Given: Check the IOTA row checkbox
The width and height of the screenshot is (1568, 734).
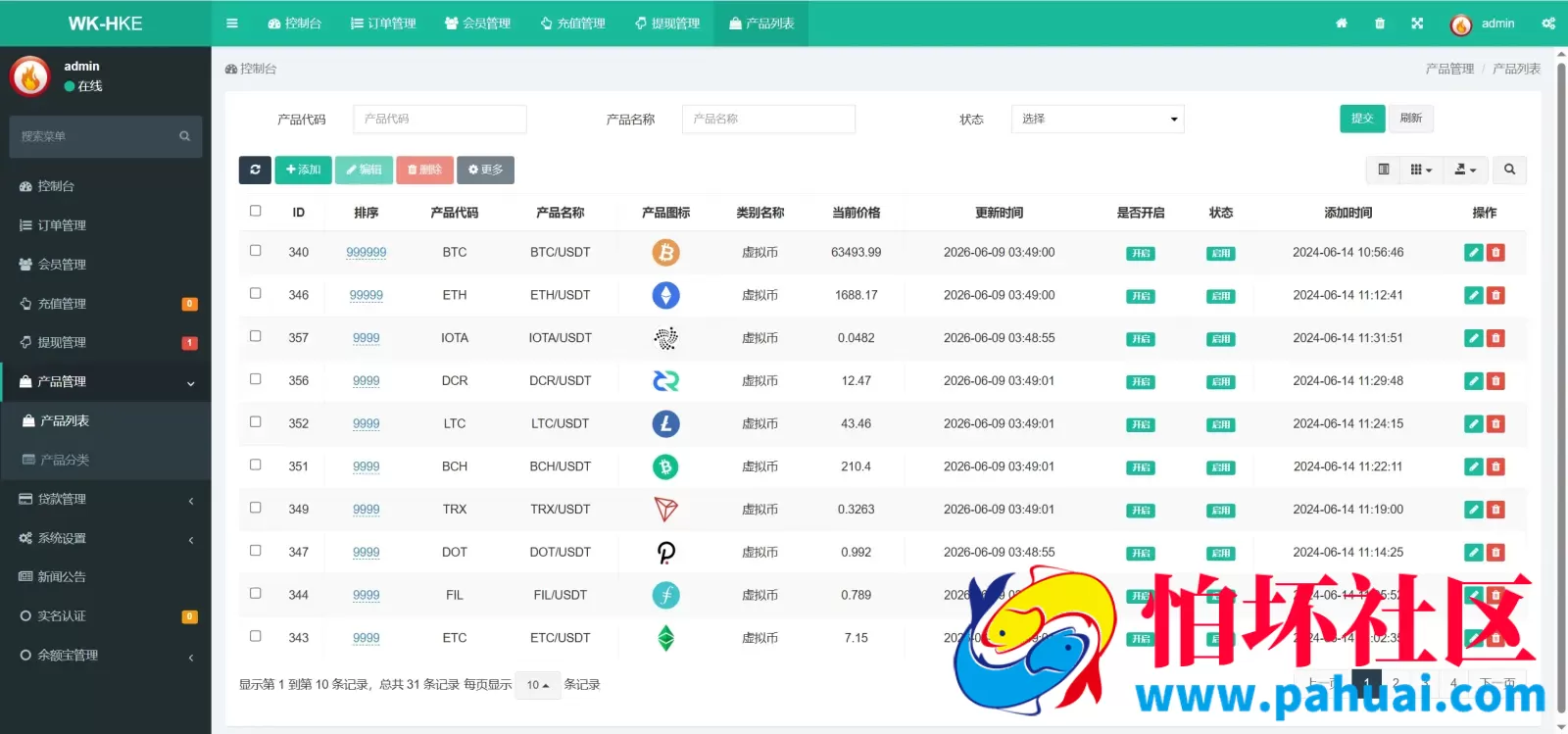Looking at the screenshot, I should (256, 336).
